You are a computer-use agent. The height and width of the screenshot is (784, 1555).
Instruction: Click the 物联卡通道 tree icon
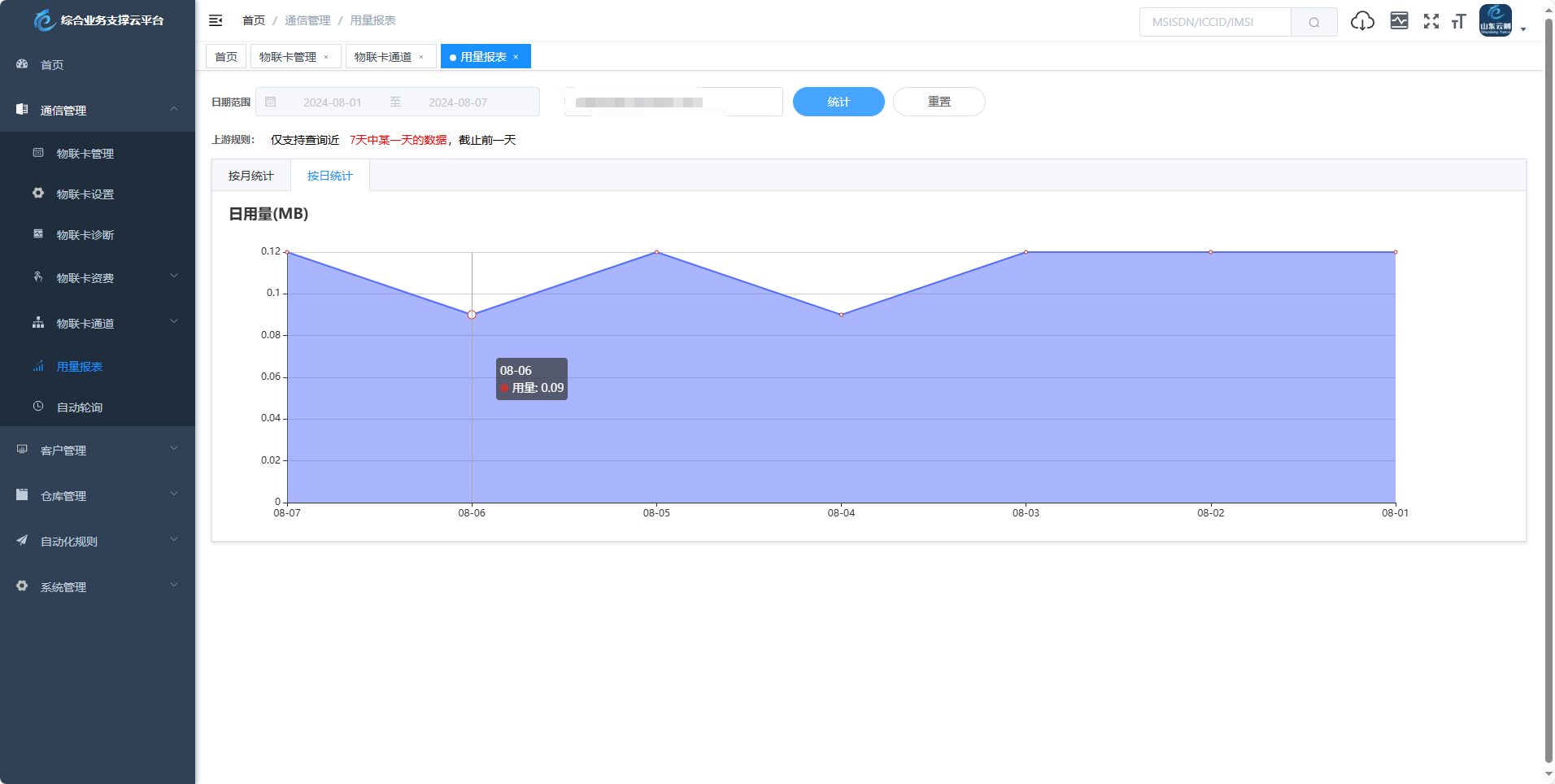[38, 323]
